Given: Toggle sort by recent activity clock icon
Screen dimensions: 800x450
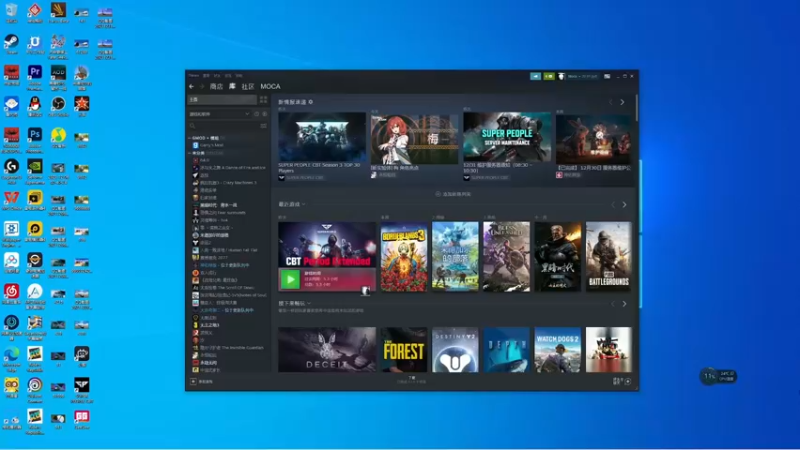Looking at the screenshot, I should [x=257, y=114].
